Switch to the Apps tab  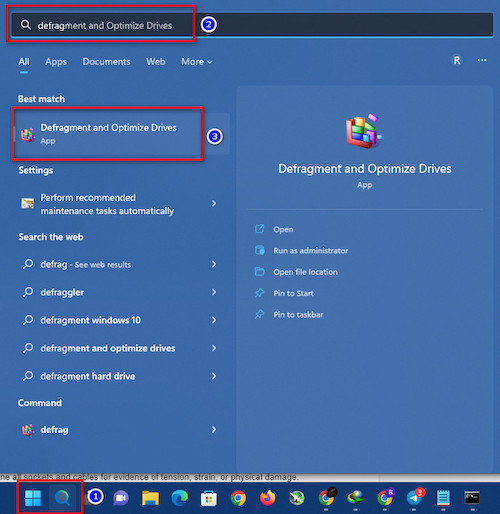coord(56,62)
